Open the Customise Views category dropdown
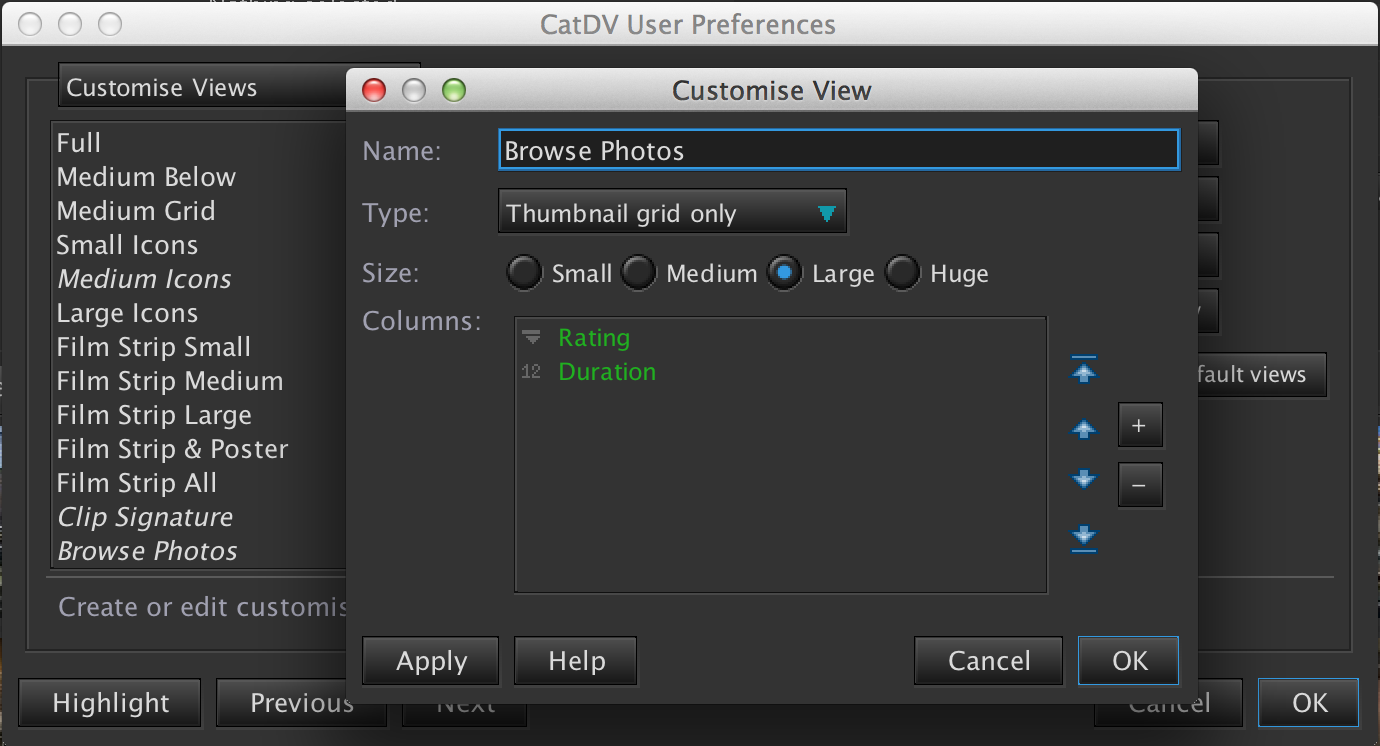1380x746 pixels. tap(200, 88)
